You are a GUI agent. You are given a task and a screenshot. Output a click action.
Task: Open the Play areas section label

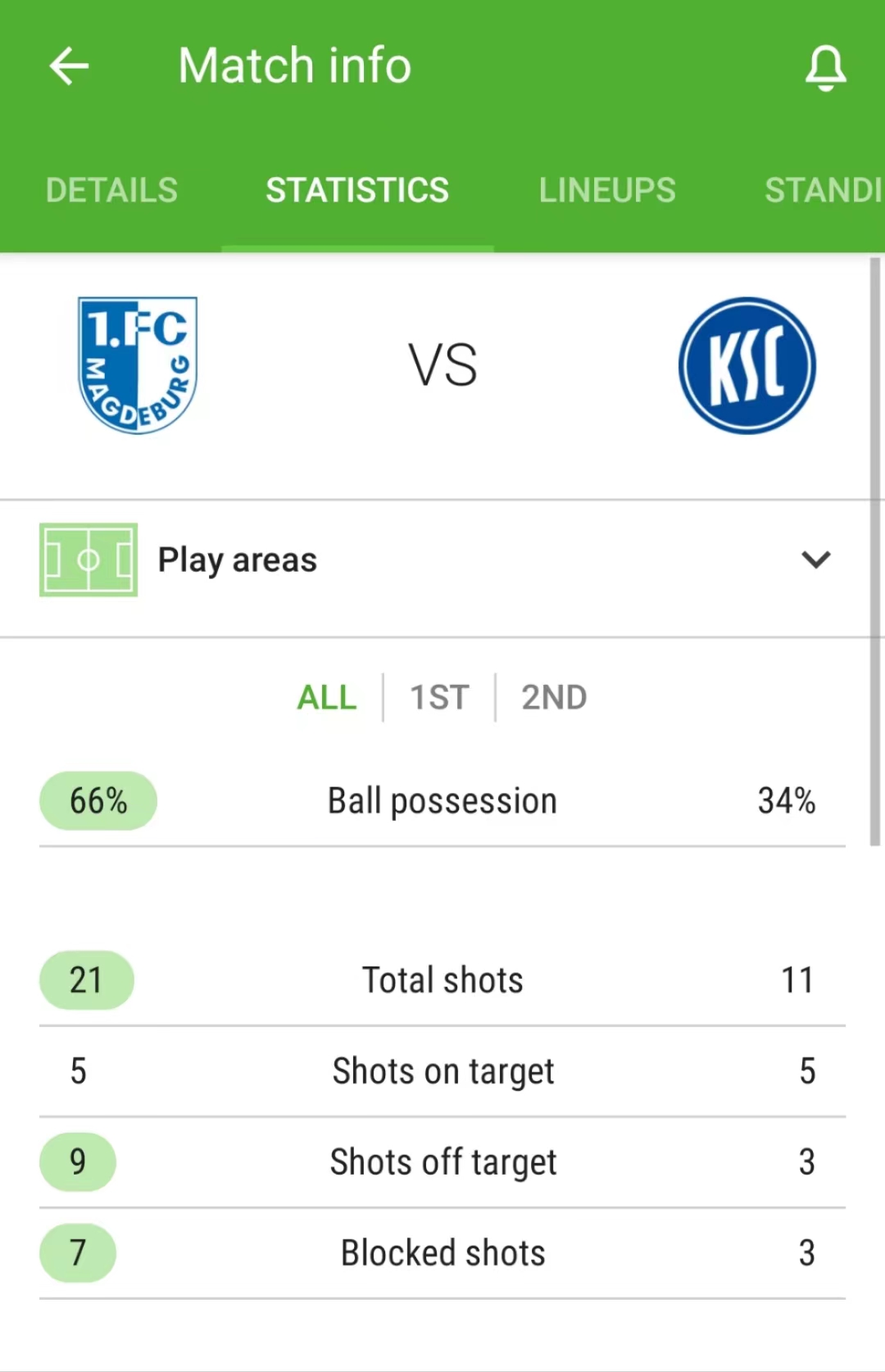[238, 560]
